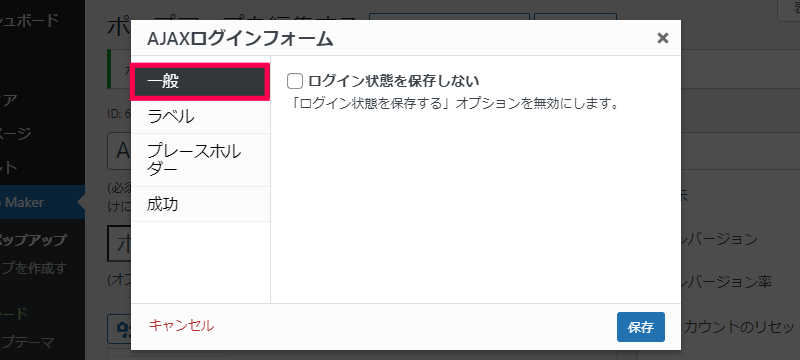The image size is (800, 360).
Task: Close the AJAXログインフォーム dialog with X
Action: [x=662, y=38]
